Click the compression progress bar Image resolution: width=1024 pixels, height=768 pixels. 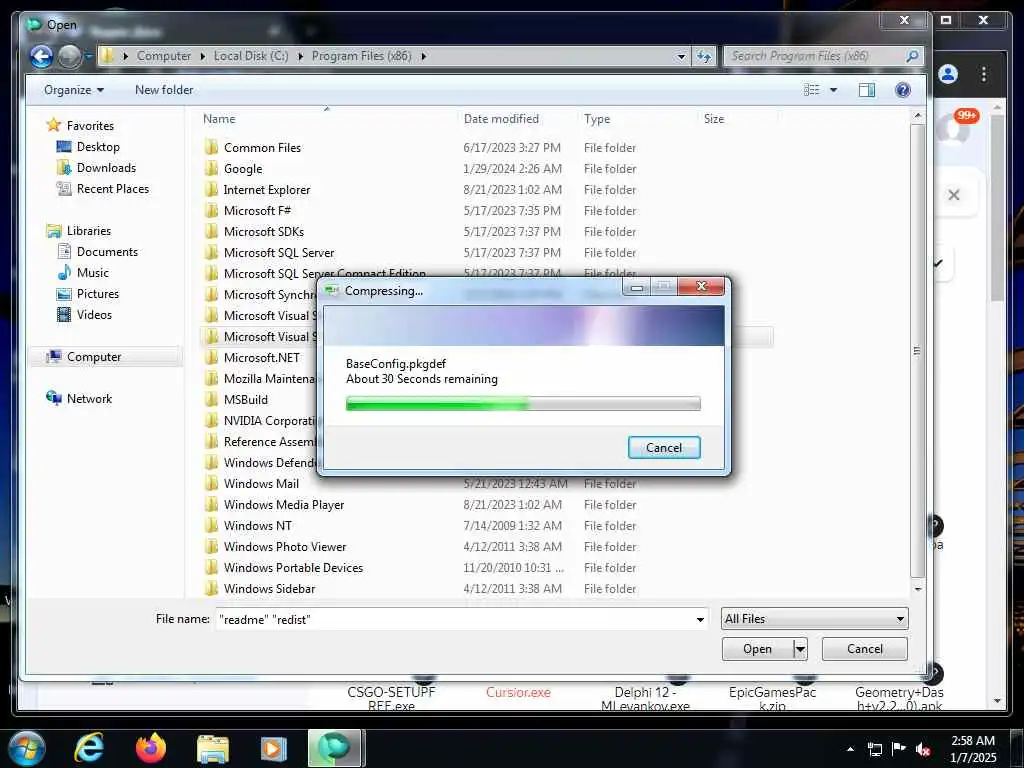point(522,404)
